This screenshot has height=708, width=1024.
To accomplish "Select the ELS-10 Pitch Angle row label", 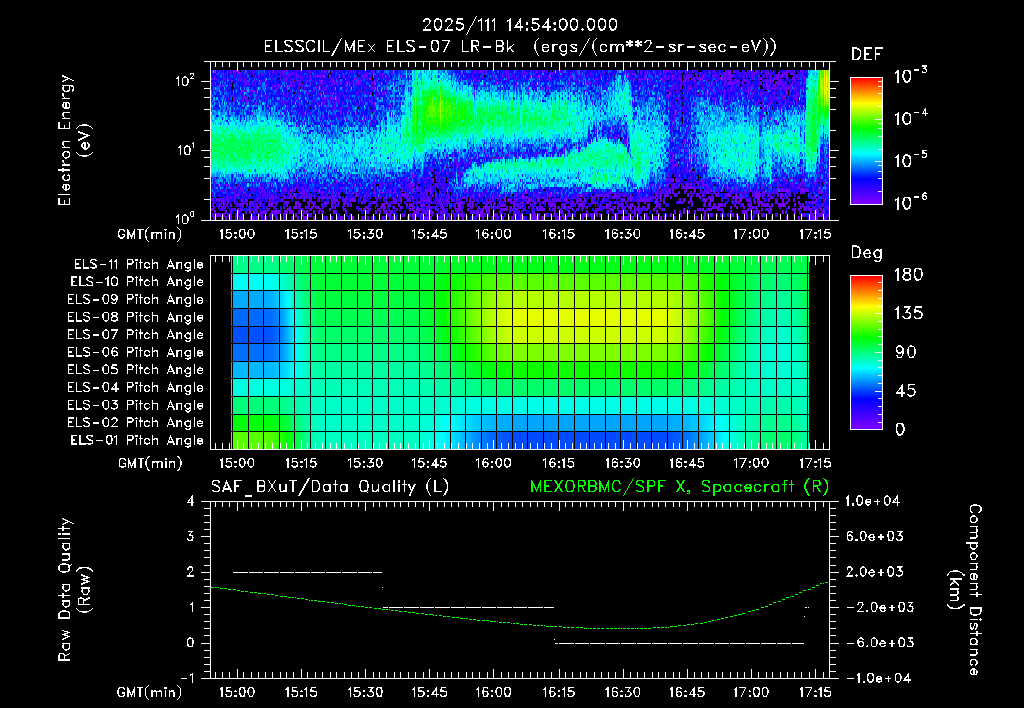I will pos(137,282).
